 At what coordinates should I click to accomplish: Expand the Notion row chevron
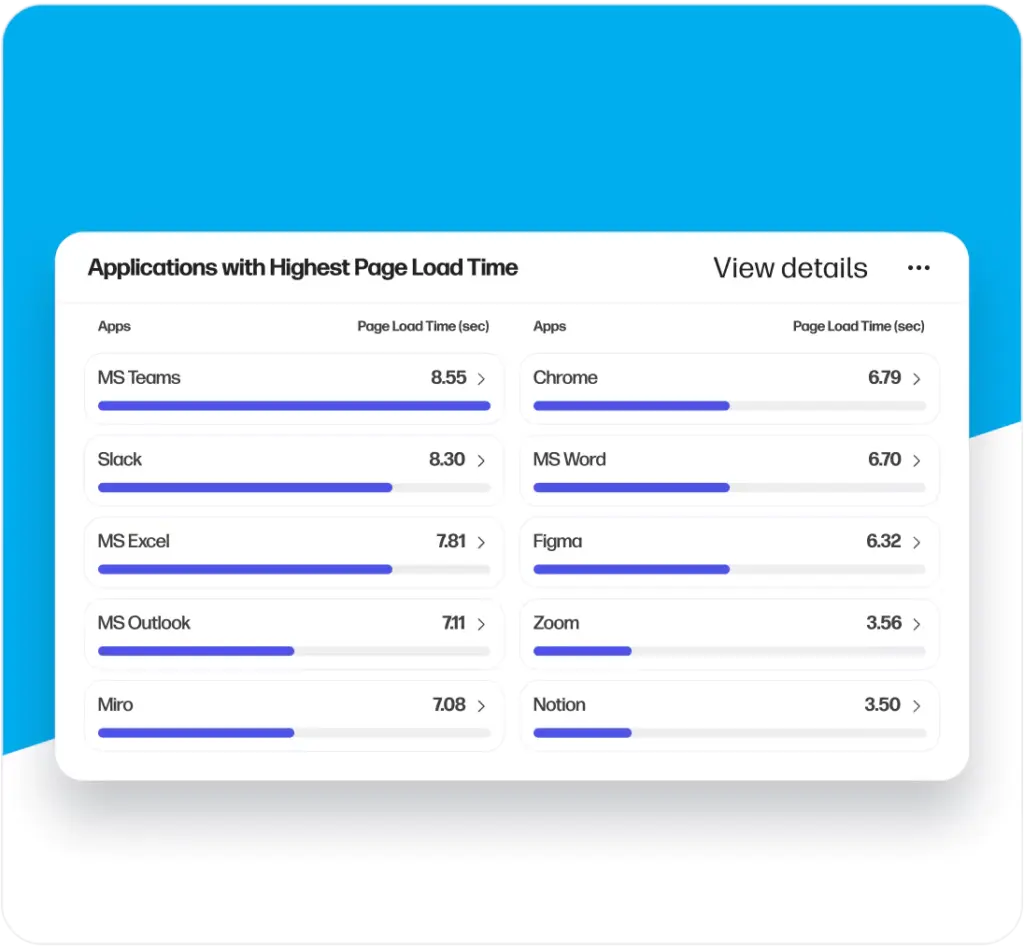917,705
